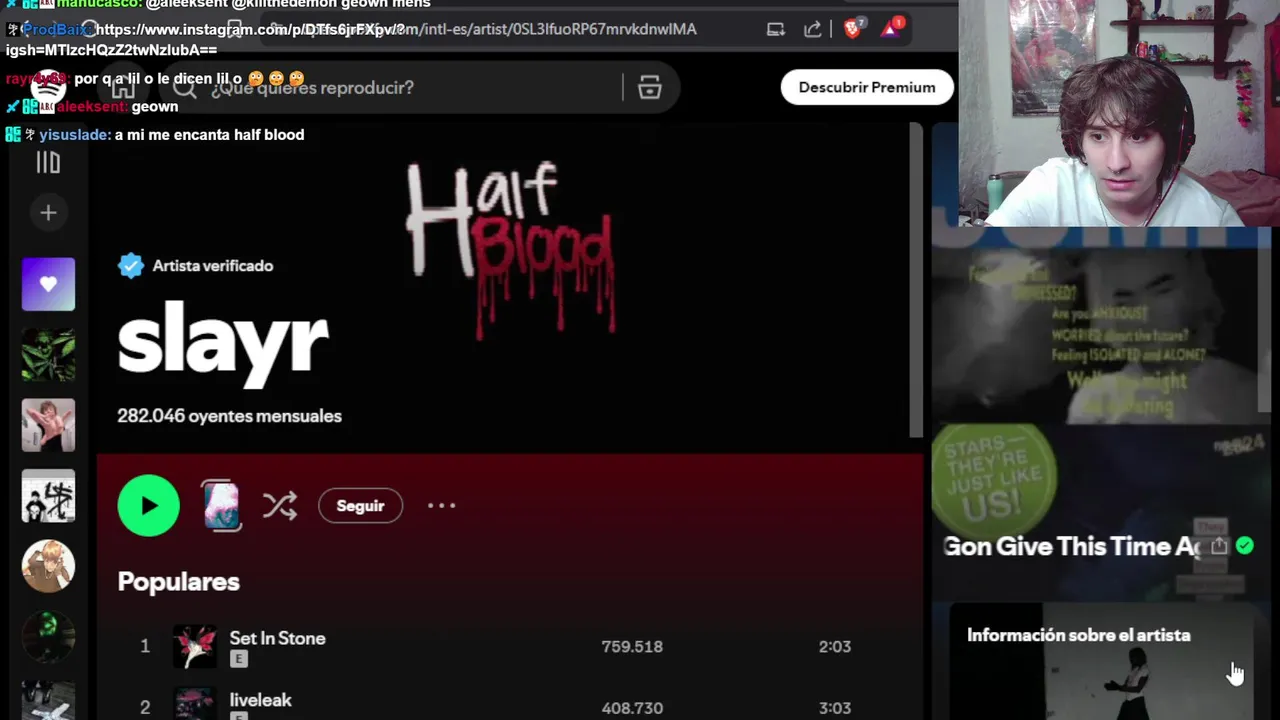Click track number 1 in the Populares list
Screen dimensions: 1280x720
click(145, 647)
